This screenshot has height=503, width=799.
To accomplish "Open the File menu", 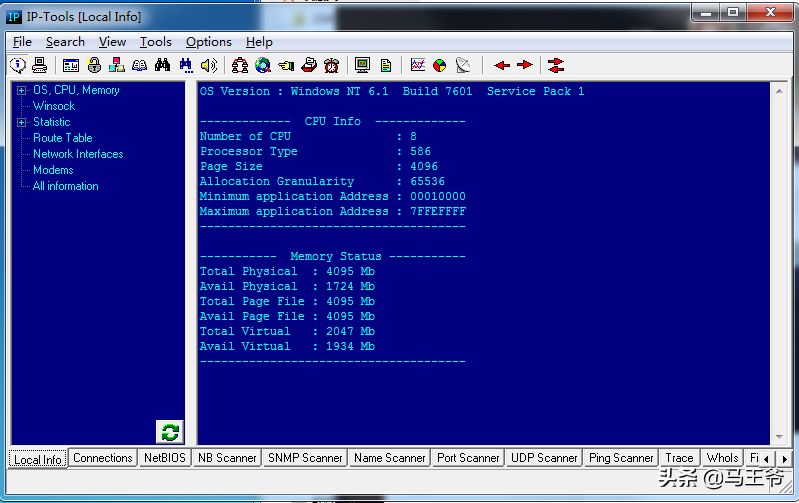I will point(22,42).
